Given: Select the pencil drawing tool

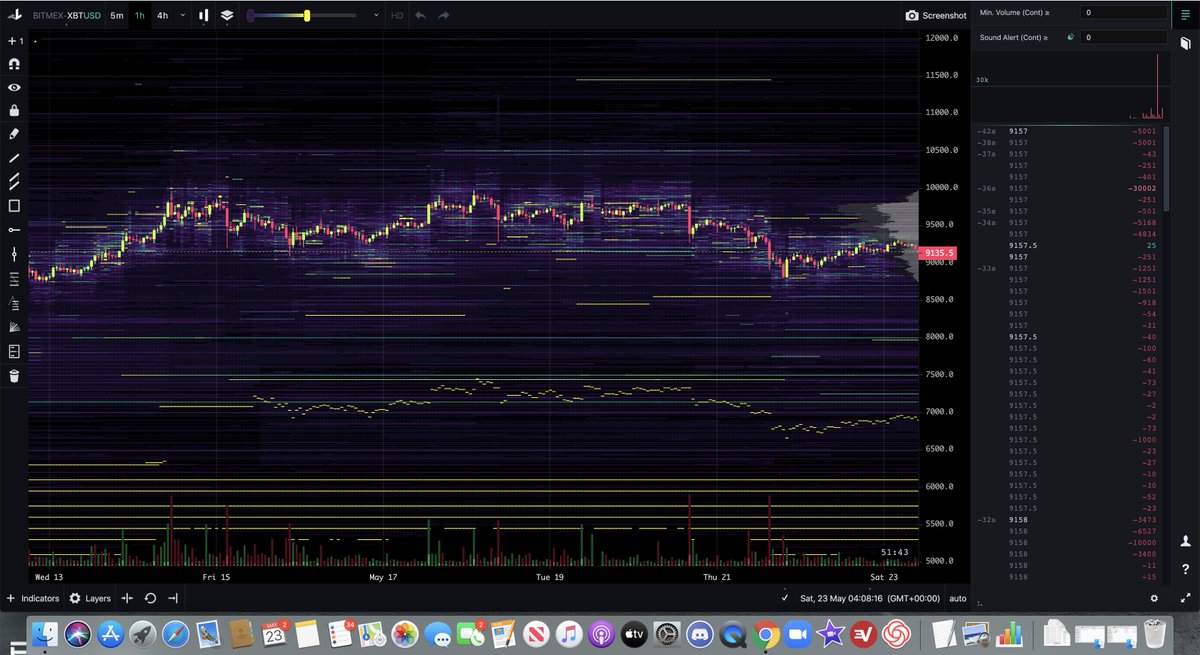Looking at the screenshot, I should click(x=14, y=133).
